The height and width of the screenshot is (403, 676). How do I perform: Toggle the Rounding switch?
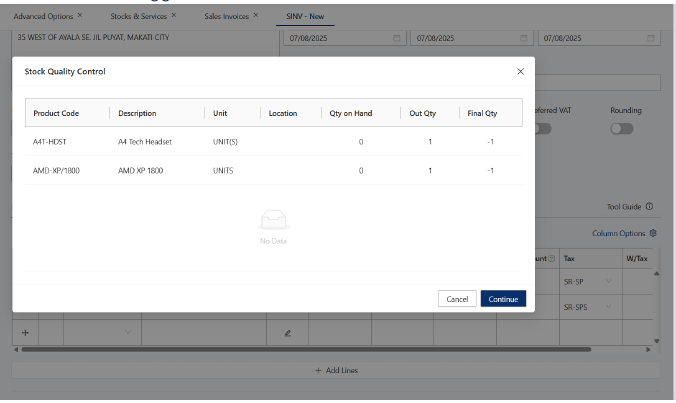click(622, 128)
